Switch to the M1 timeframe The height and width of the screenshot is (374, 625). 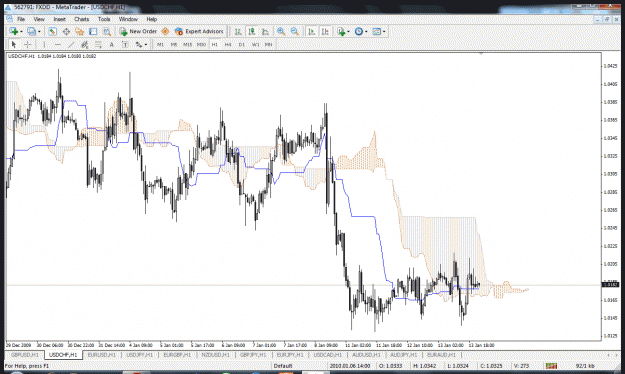[160, 44]
